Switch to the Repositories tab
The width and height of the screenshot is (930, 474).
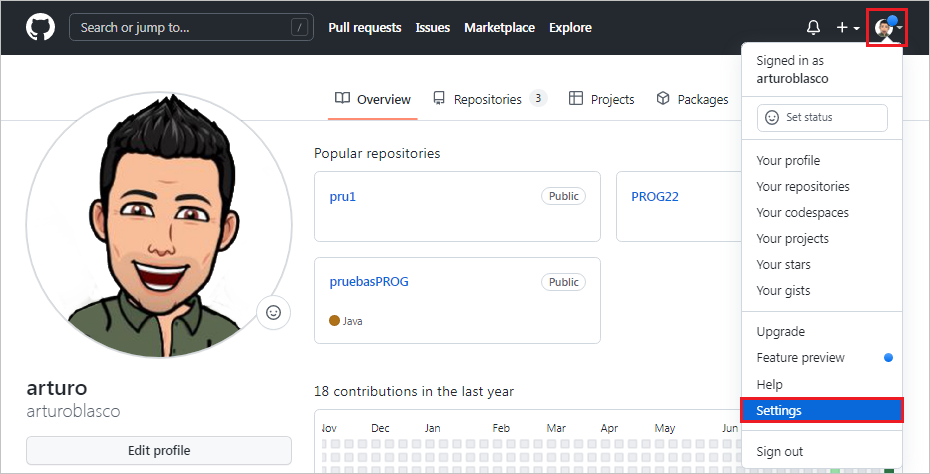tap(489, 99)
